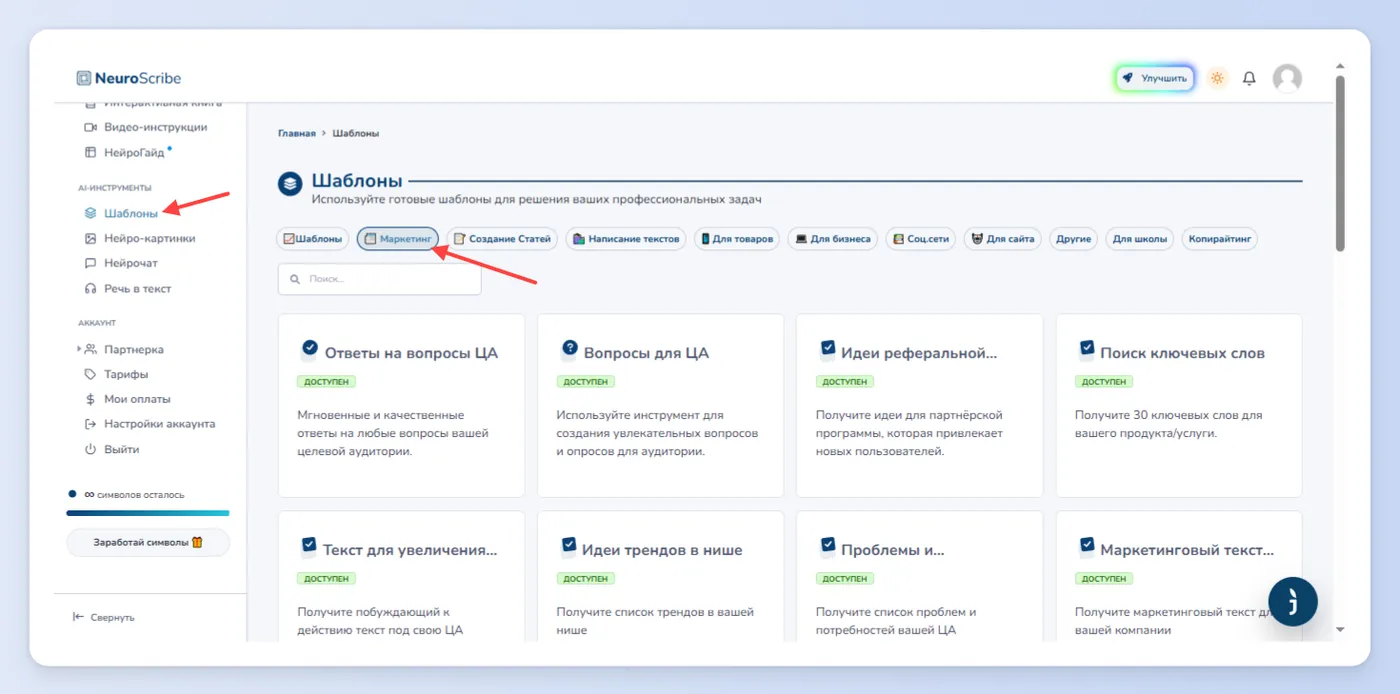
Task: Open the user avatar profile menu
Action: click(1287, 78)
